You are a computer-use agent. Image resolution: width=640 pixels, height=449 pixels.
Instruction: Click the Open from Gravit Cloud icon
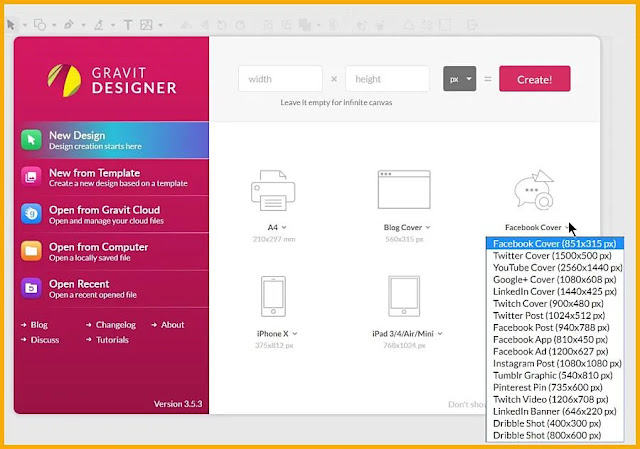coord(31,213)
